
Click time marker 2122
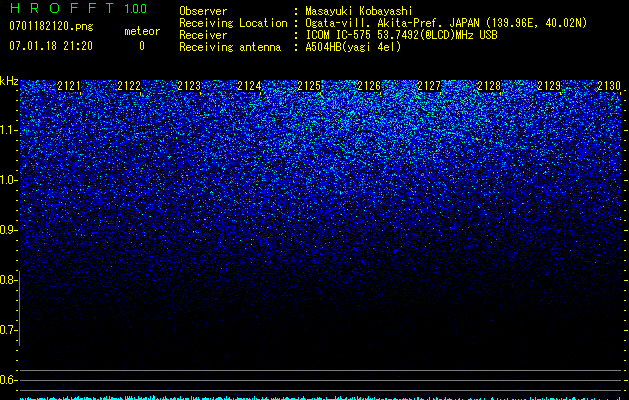point(129,86)
